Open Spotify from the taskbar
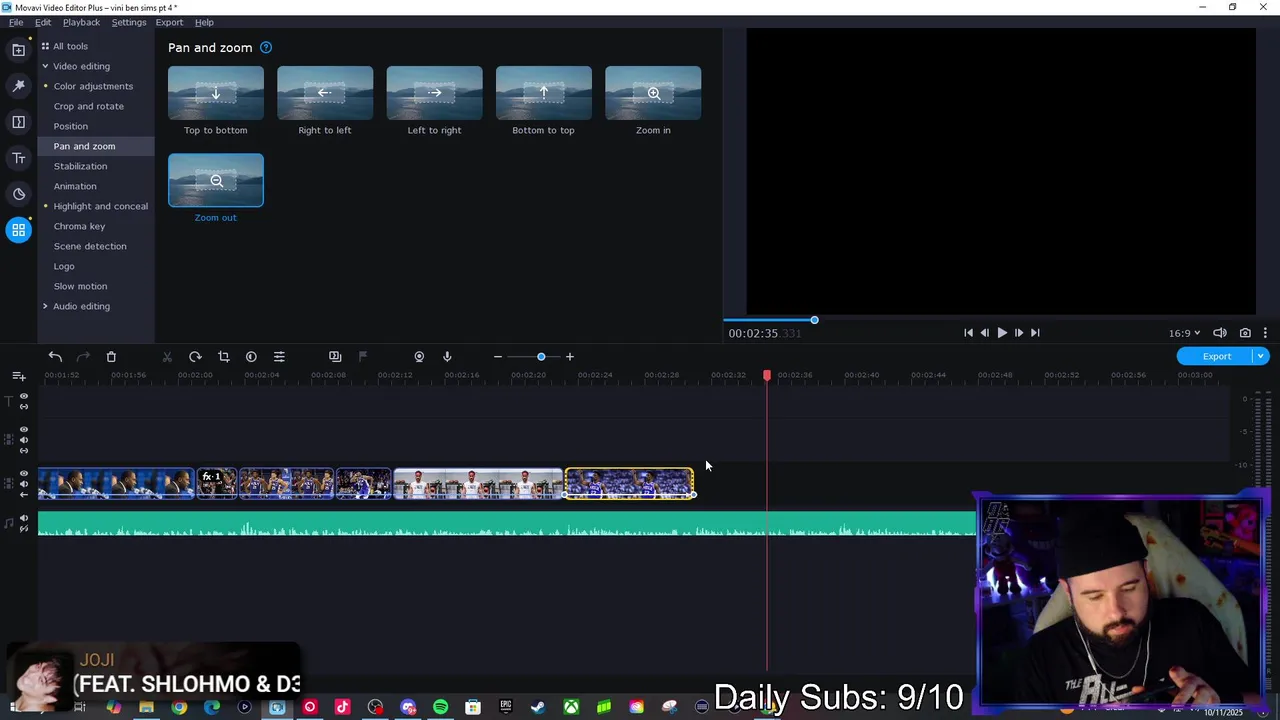This screenshot has width=1280, height=720. click(440, 707)
